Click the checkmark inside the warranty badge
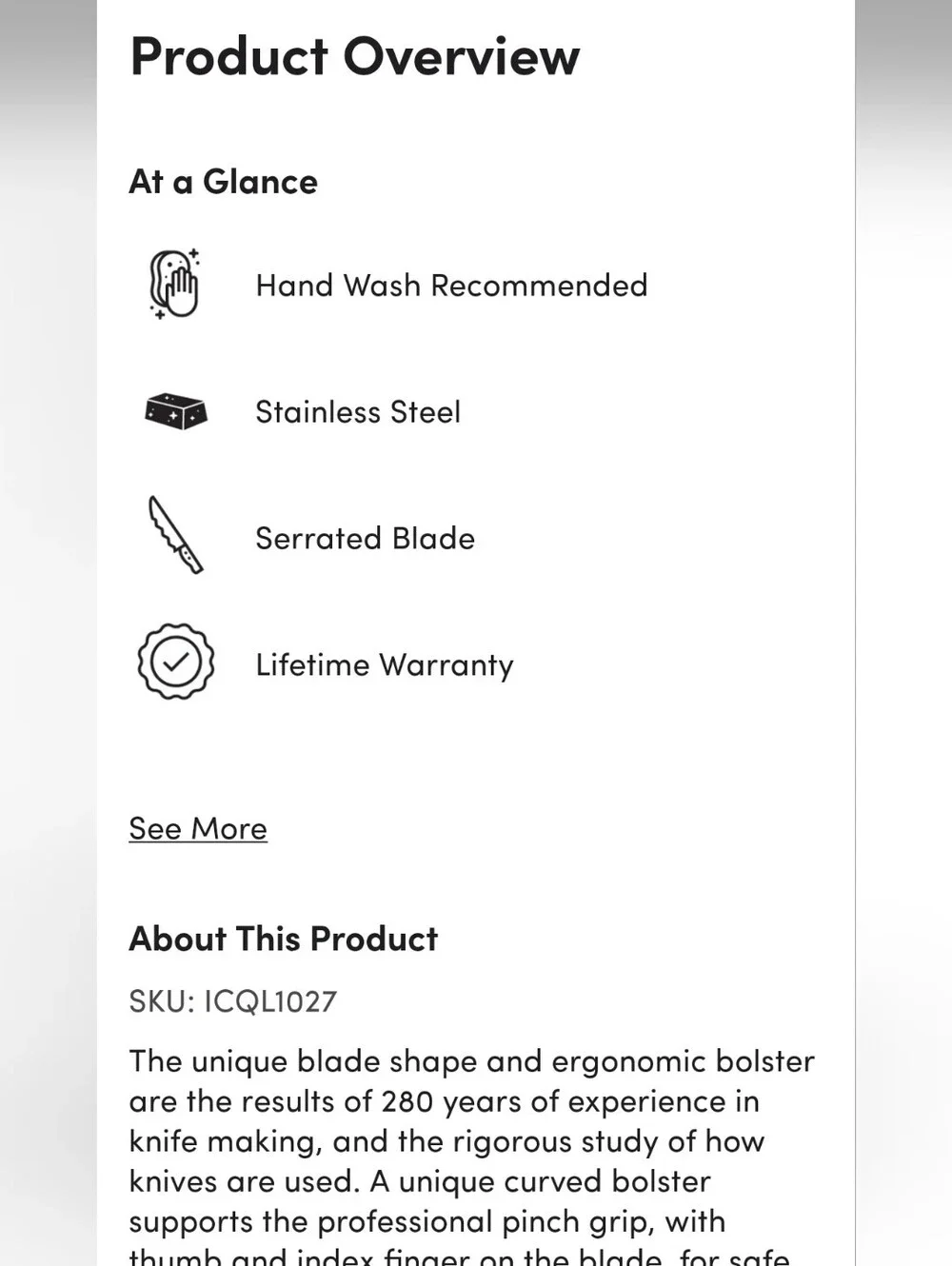This screenshot has height=1266, width=952. (x=175, y=661)
